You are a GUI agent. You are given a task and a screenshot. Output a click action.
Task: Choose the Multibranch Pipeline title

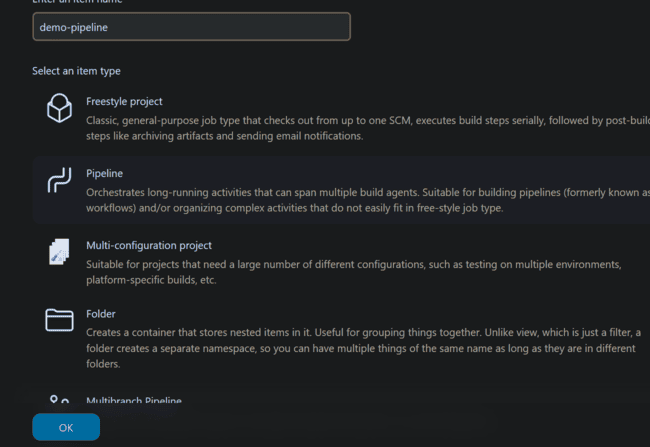[134, 401]
